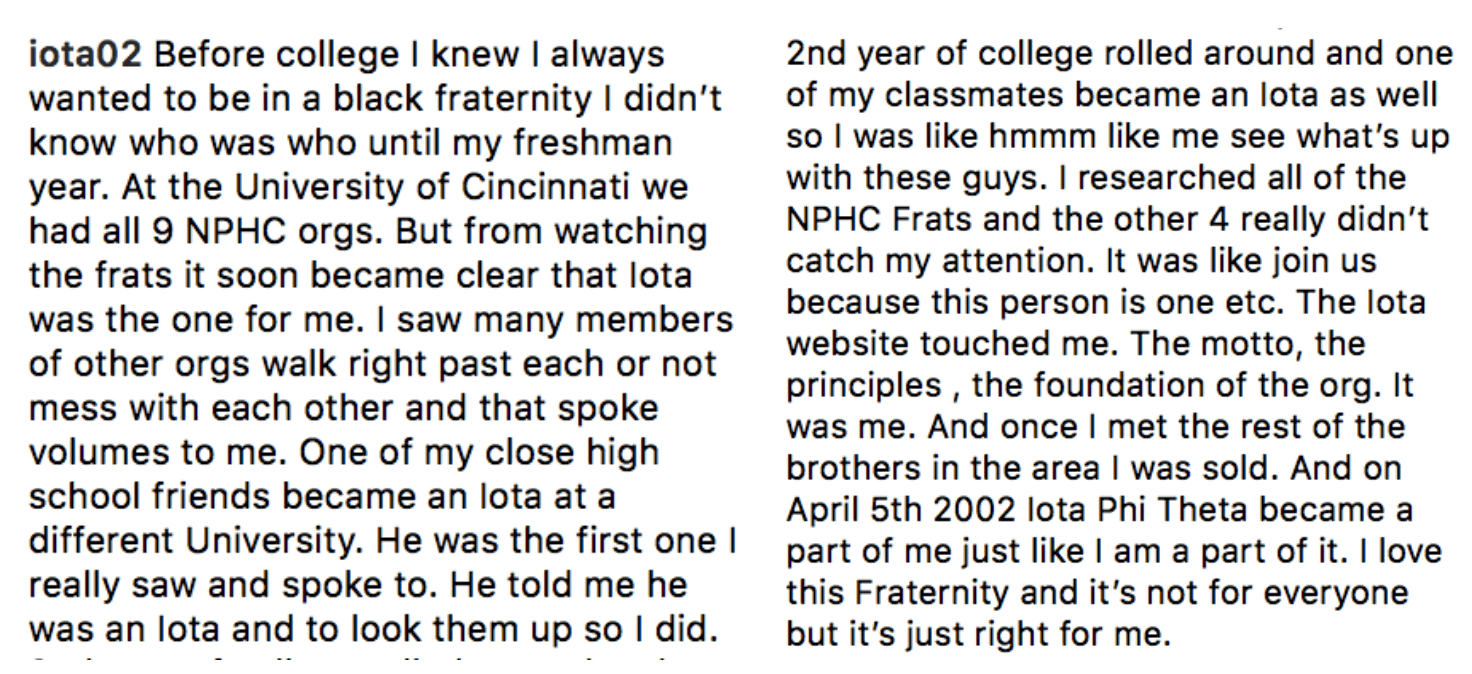The height and width of the screenshot is (674, 1472).
Task: Click the word 'principles'
Action: tap(864, 386)
